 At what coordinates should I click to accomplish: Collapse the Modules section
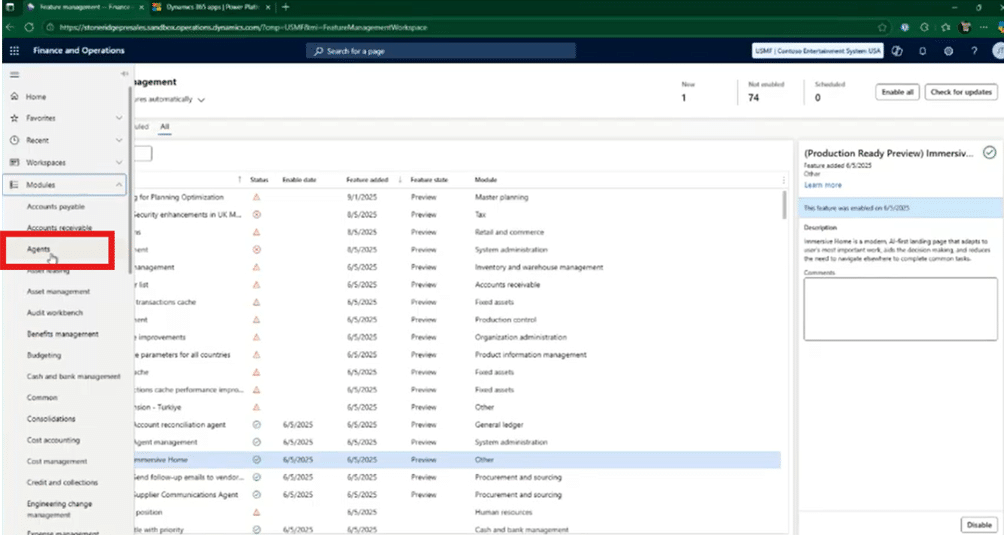tap(119, 185)
